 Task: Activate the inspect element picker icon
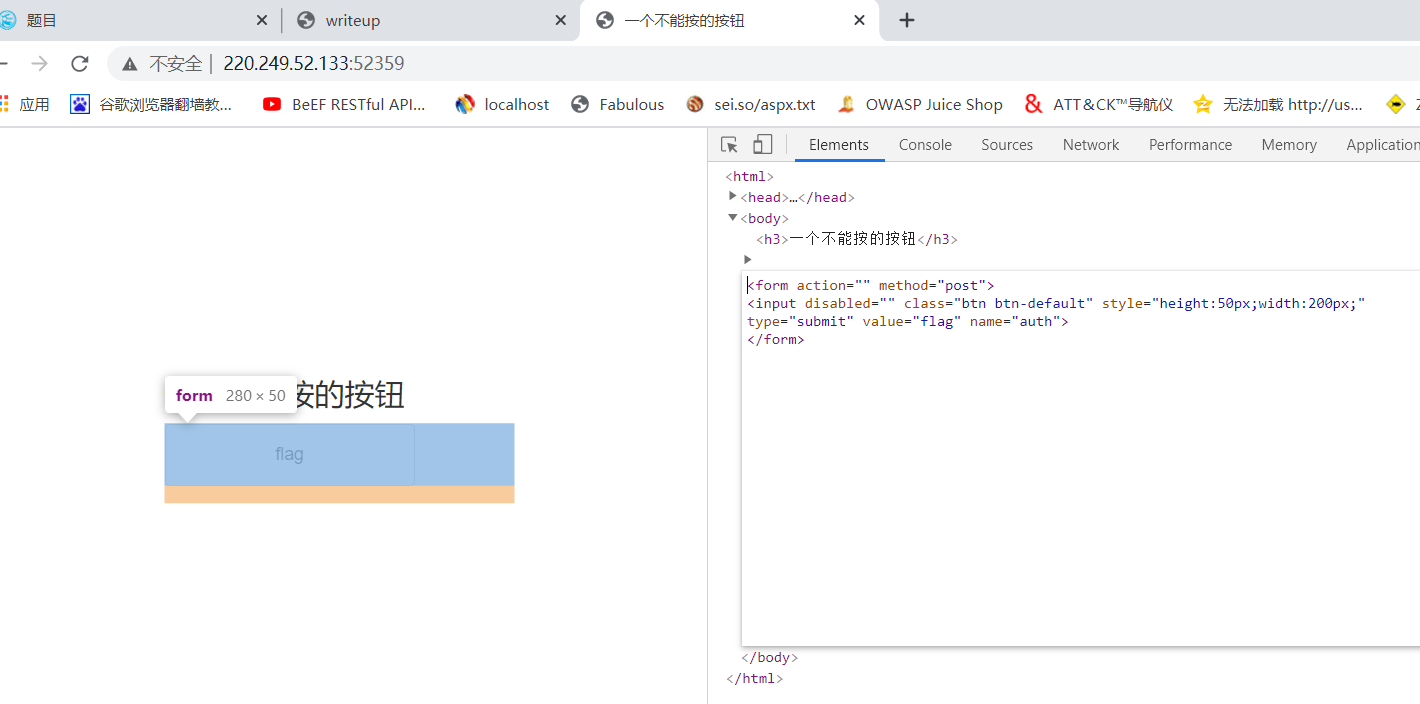(729, 145)
